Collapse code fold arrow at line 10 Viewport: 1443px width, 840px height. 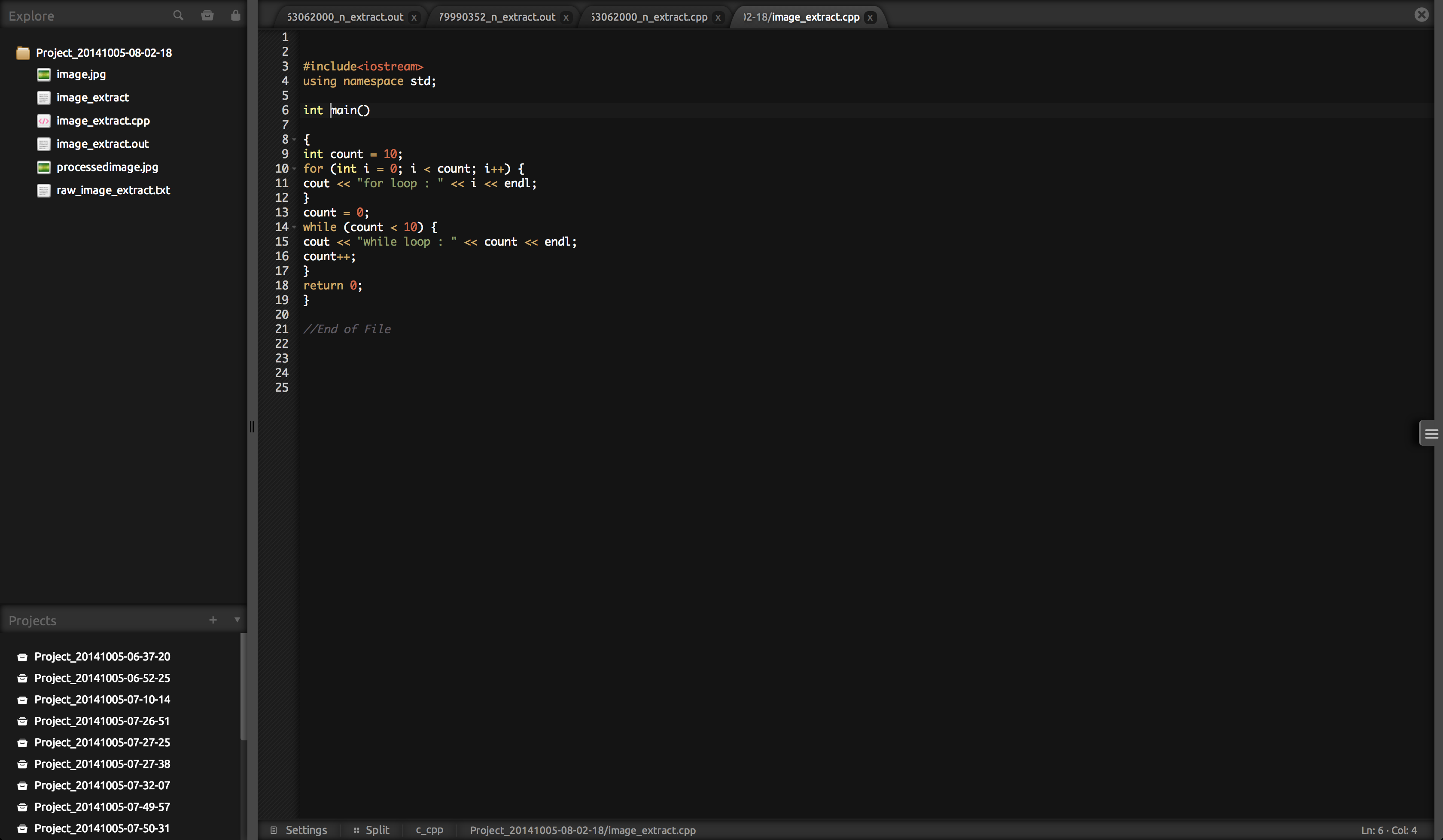[x=294, y=169]
